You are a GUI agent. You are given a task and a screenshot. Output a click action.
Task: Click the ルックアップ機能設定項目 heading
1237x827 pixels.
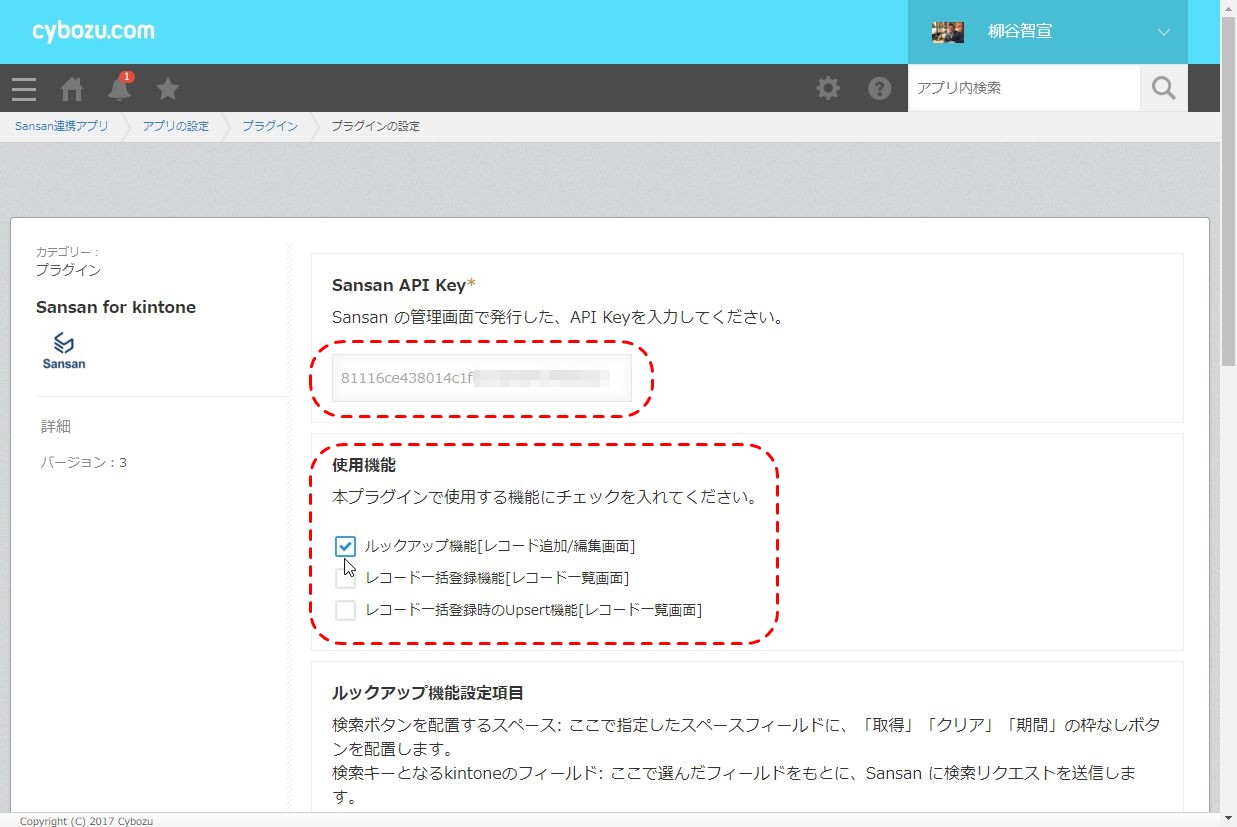click(428, 692)
